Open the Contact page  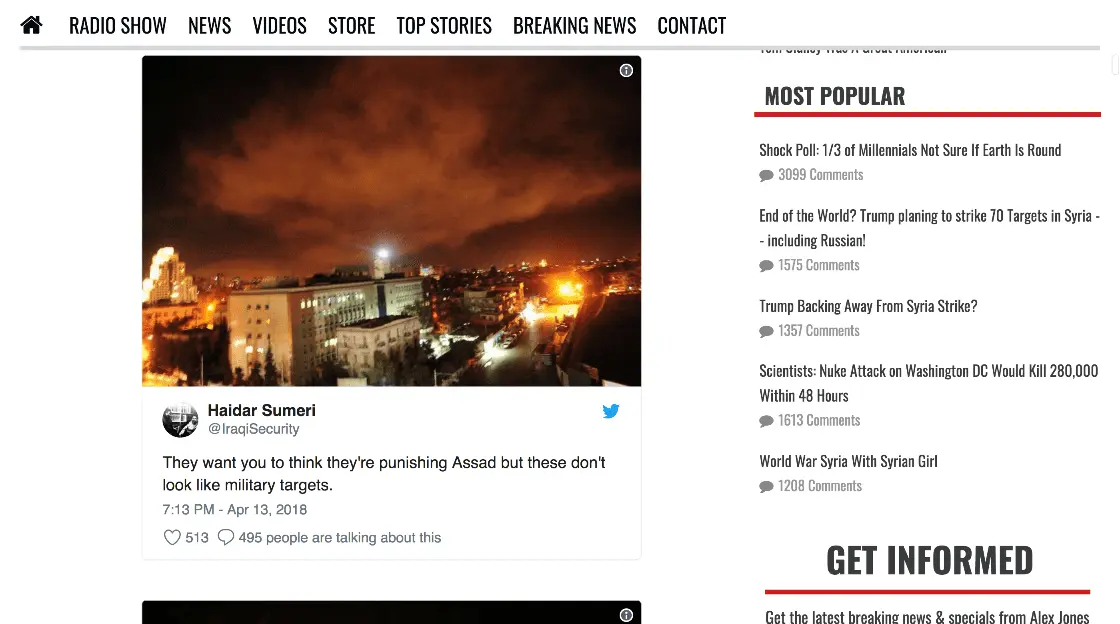(x=691, y=26)
